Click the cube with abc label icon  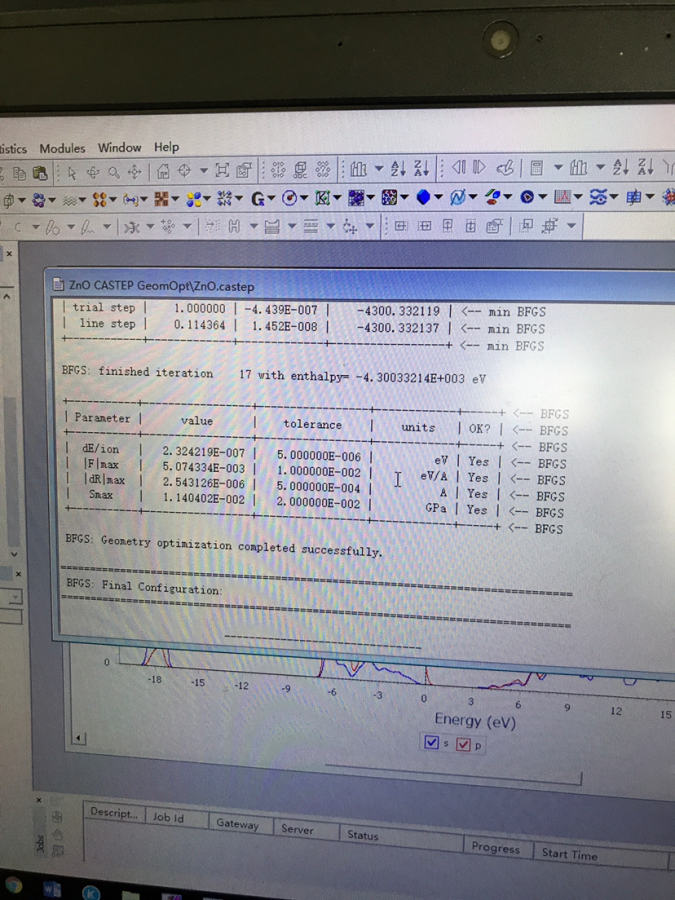(x=300, y=169)
